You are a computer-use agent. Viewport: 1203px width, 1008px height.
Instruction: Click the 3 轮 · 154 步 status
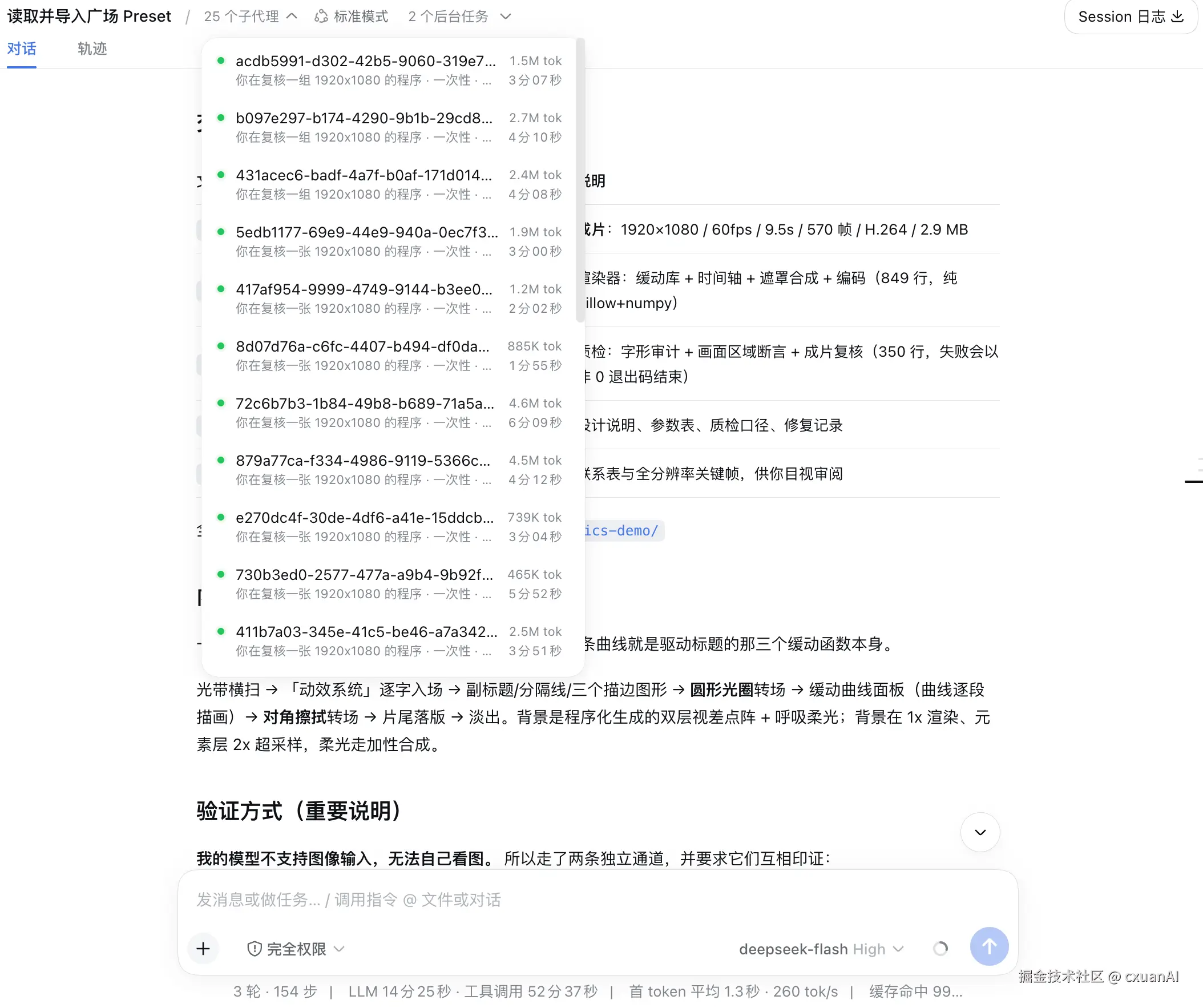(x=275, y=991)
